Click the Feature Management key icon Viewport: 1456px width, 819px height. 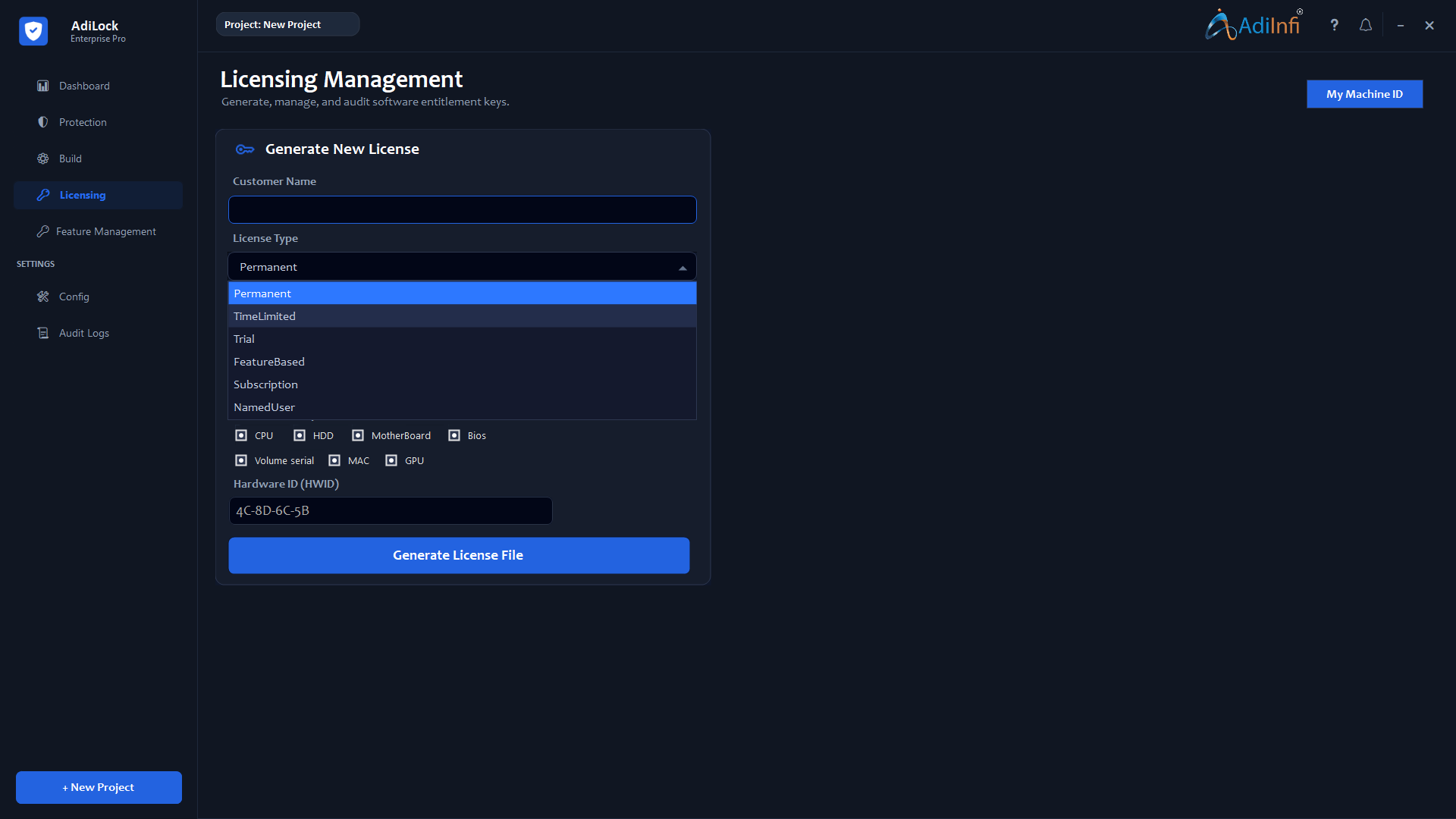tap(43, 231)
